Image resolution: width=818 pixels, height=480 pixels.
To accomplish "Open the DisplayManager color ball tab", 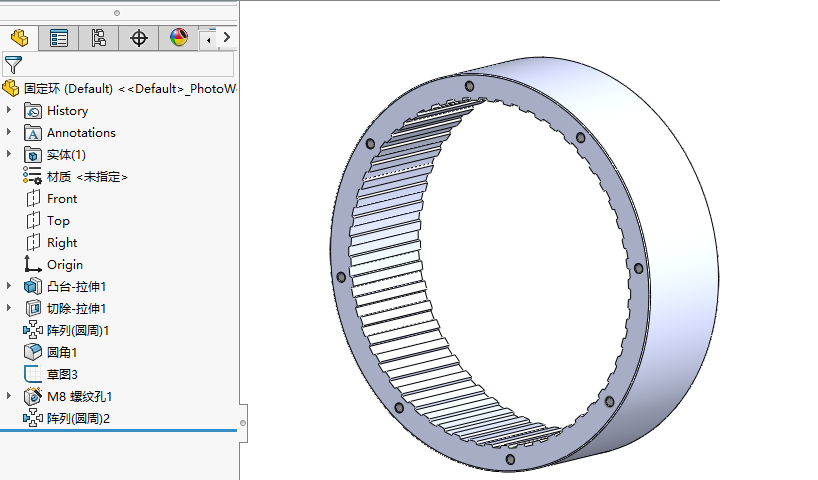I will pos(178,38).
